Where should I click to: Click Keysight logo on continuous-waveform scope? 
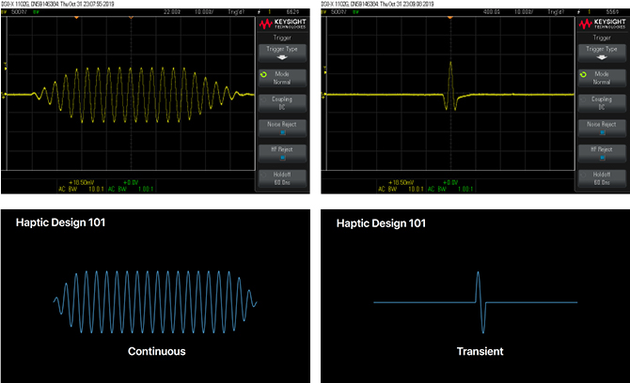point(282,24)
